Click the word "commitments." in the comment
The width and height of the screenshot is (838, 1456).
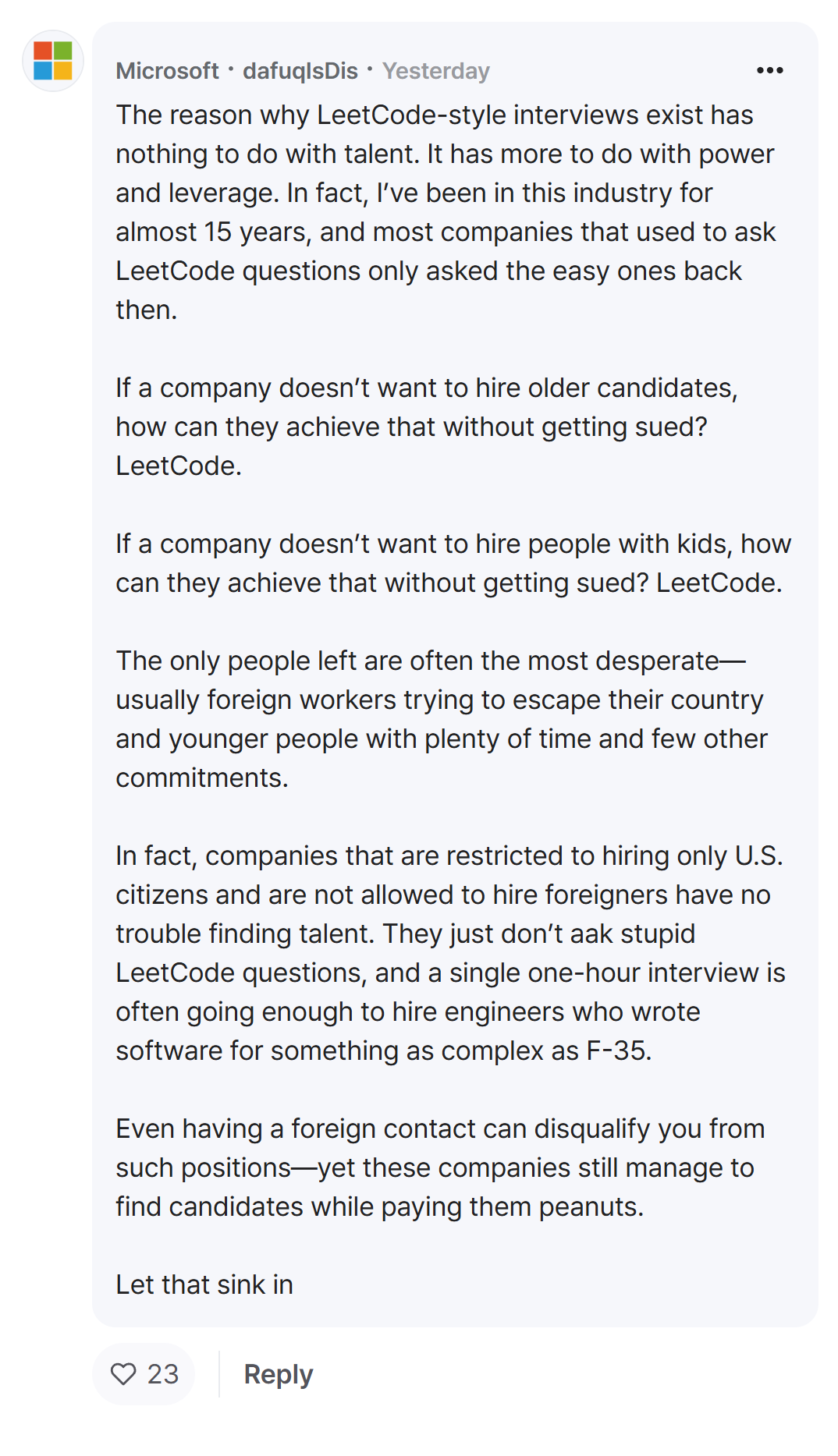[x=202, y=778]
